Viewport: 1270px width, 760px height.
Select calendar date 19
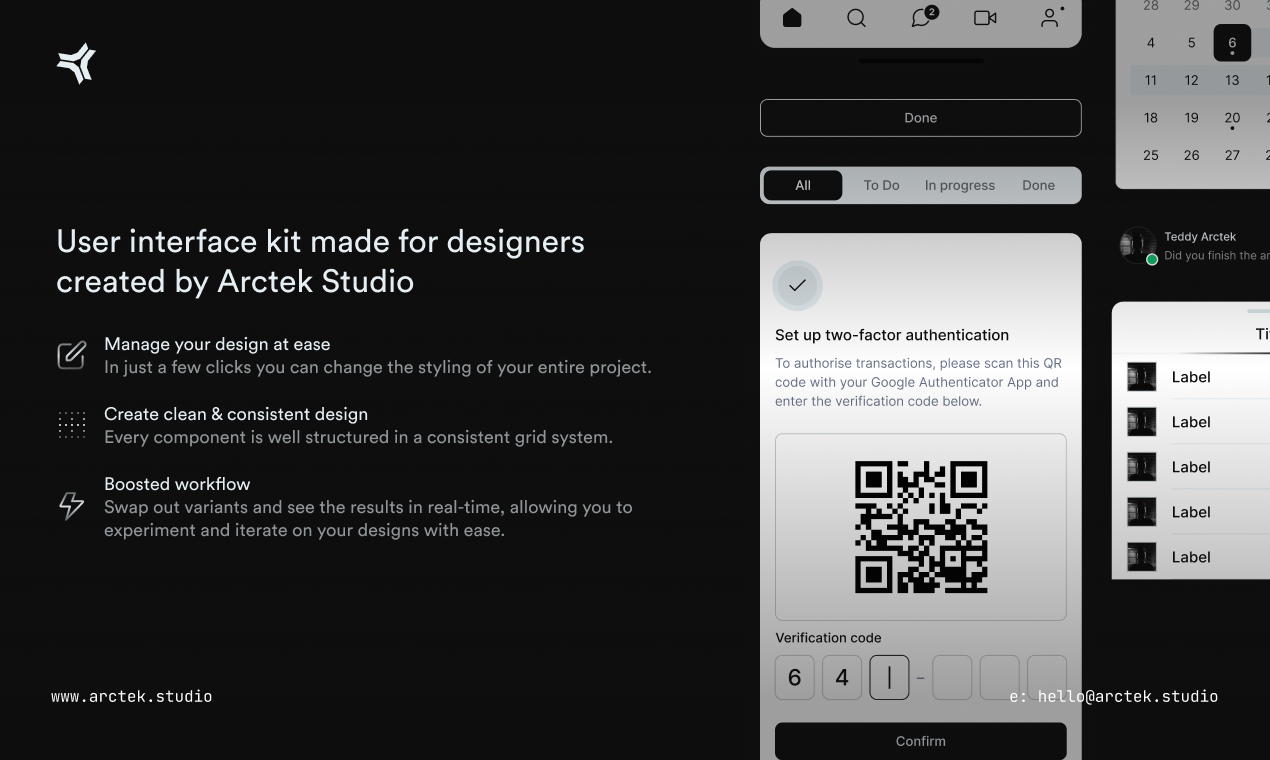click(x=1191, y=118)
